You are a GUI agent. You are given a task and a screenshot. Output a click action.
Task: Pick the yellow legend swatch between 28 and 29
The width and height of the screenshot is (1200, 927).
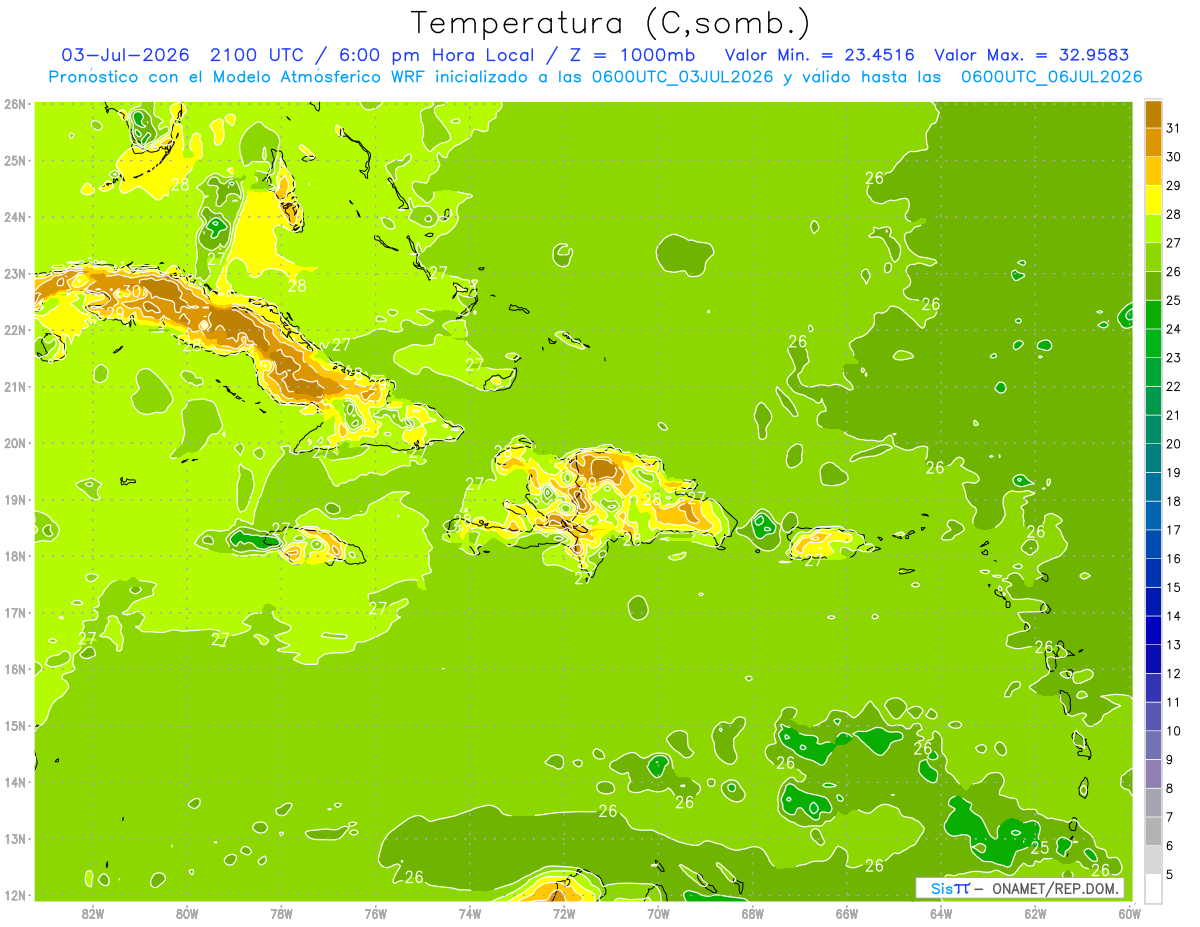[1153, 199]
